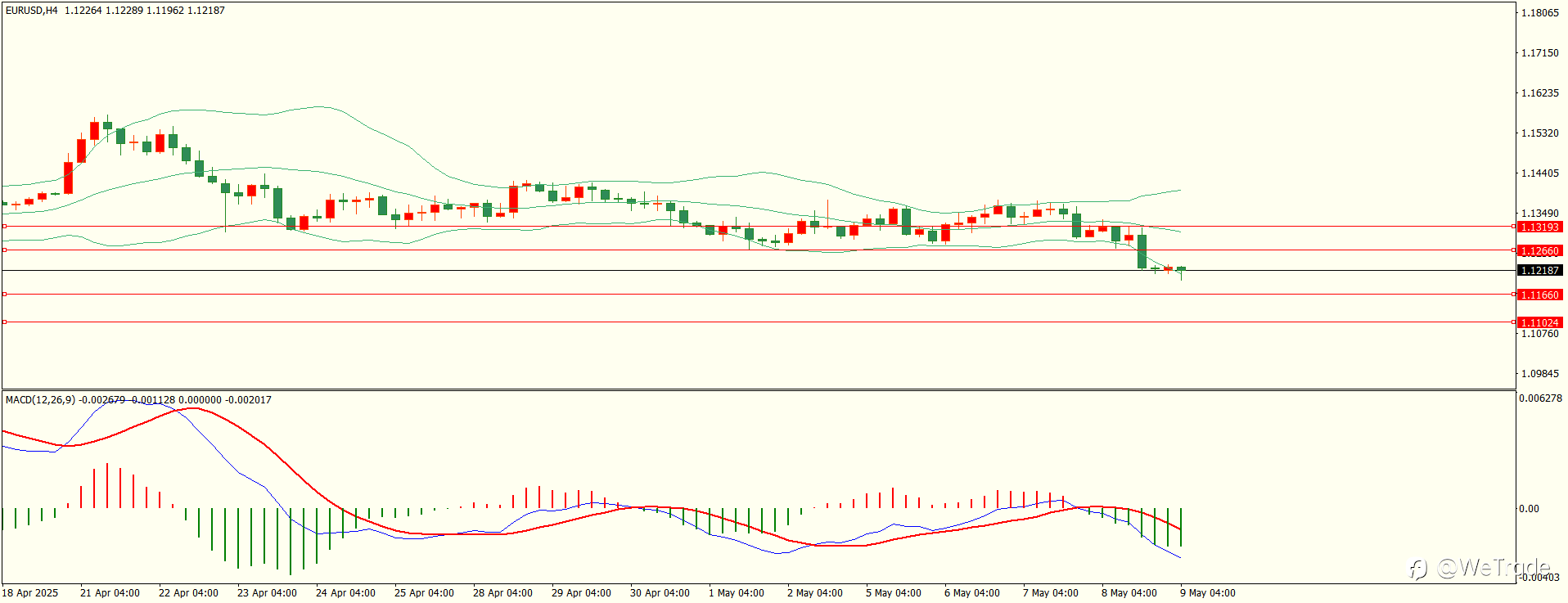The image size is (1568, 603).
Task: Click the MACD(12,26,9) indicator label
Action: (40, 399)
